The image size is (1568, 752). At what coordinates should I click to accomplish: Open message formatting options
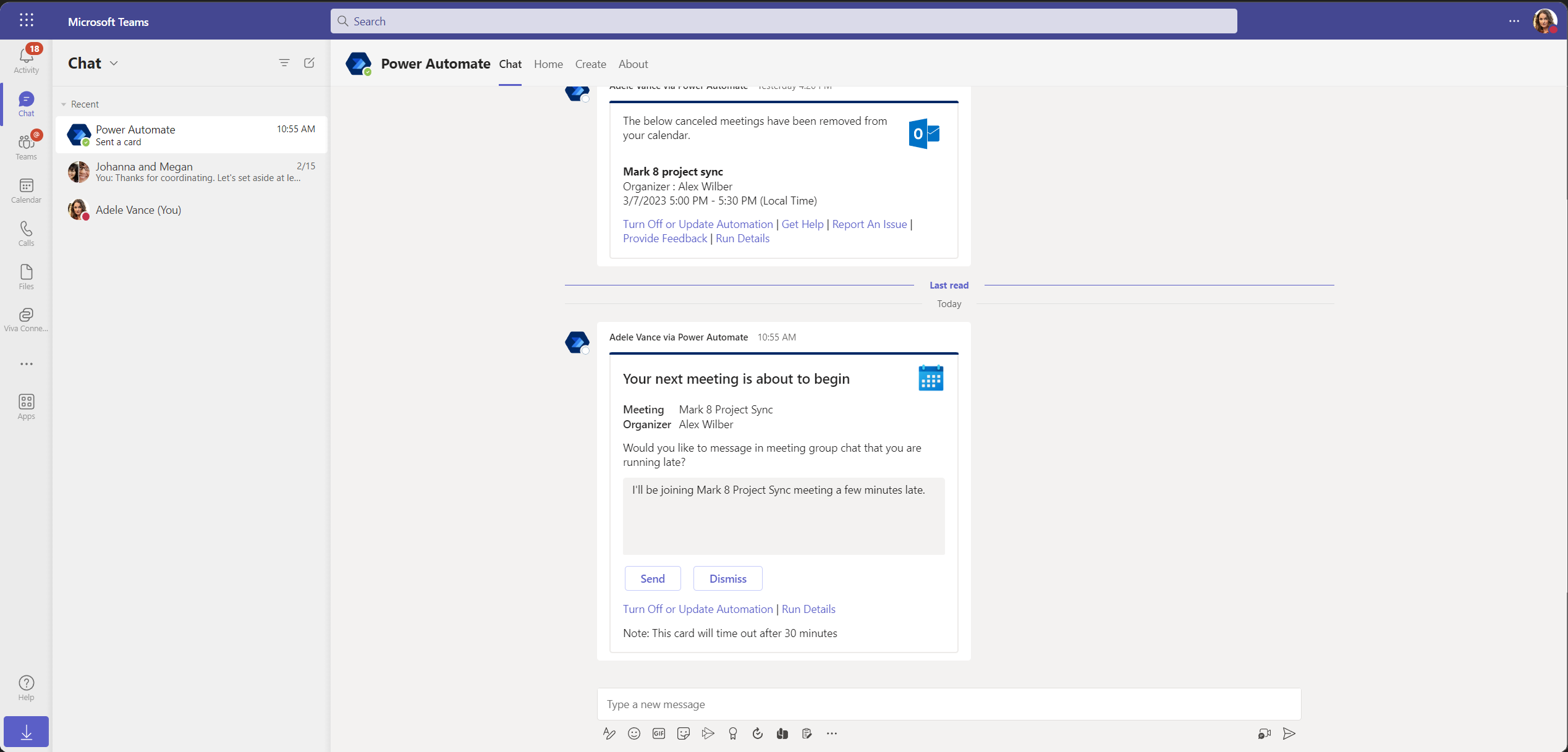(609, 733)
